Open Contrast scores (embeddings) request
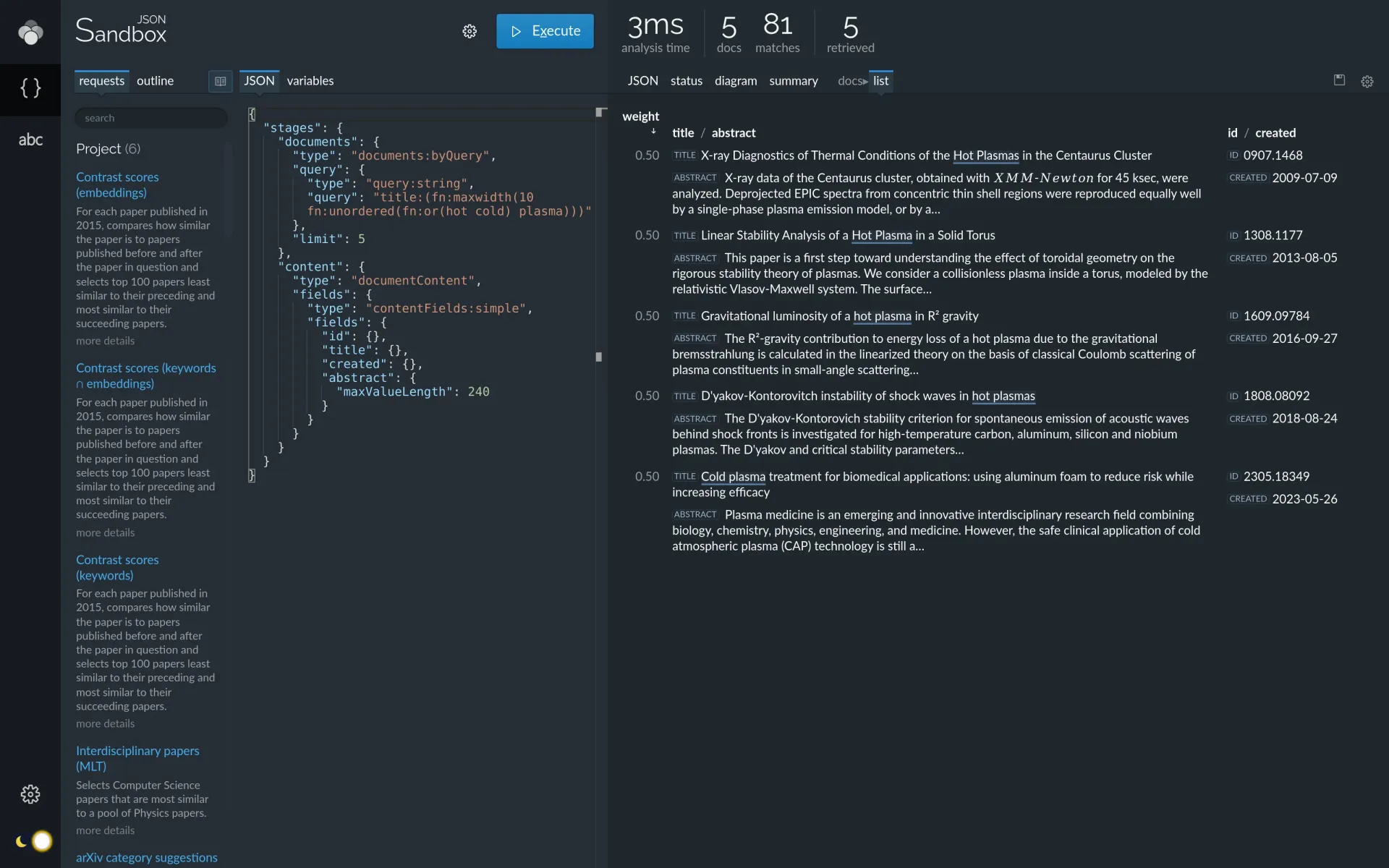Image resolution: width=1389 pixels, height=868 pixels. coord(117,184)
